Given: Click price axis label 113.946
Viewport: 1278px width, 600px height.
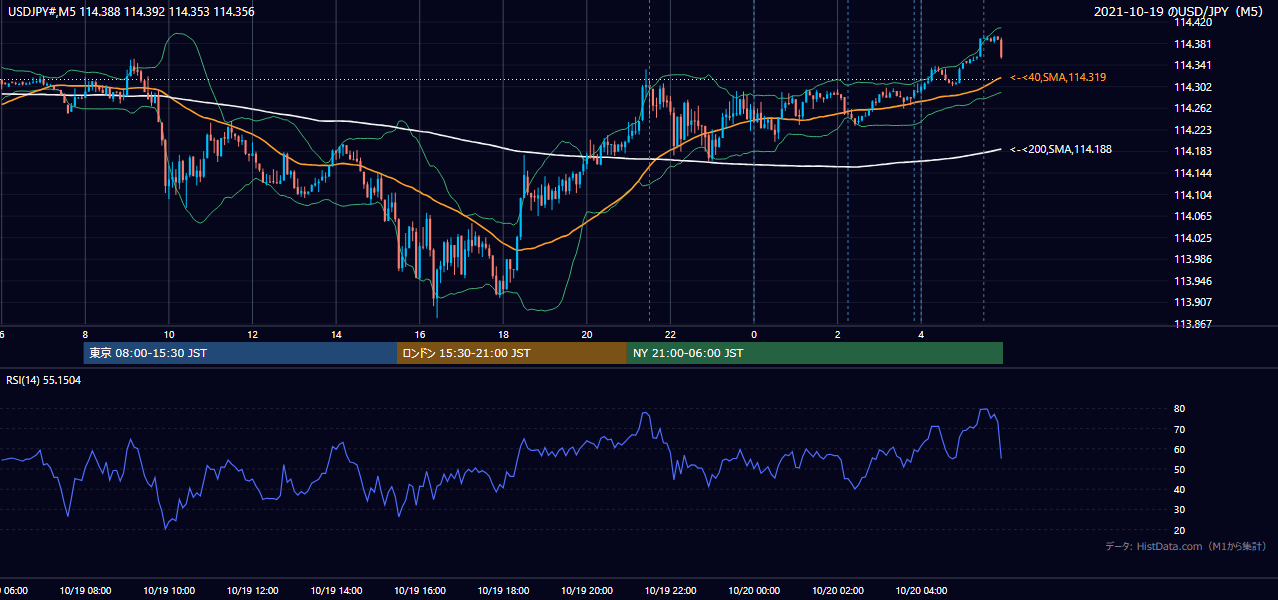Looking at the screenshot, I should coord(1193,281).
